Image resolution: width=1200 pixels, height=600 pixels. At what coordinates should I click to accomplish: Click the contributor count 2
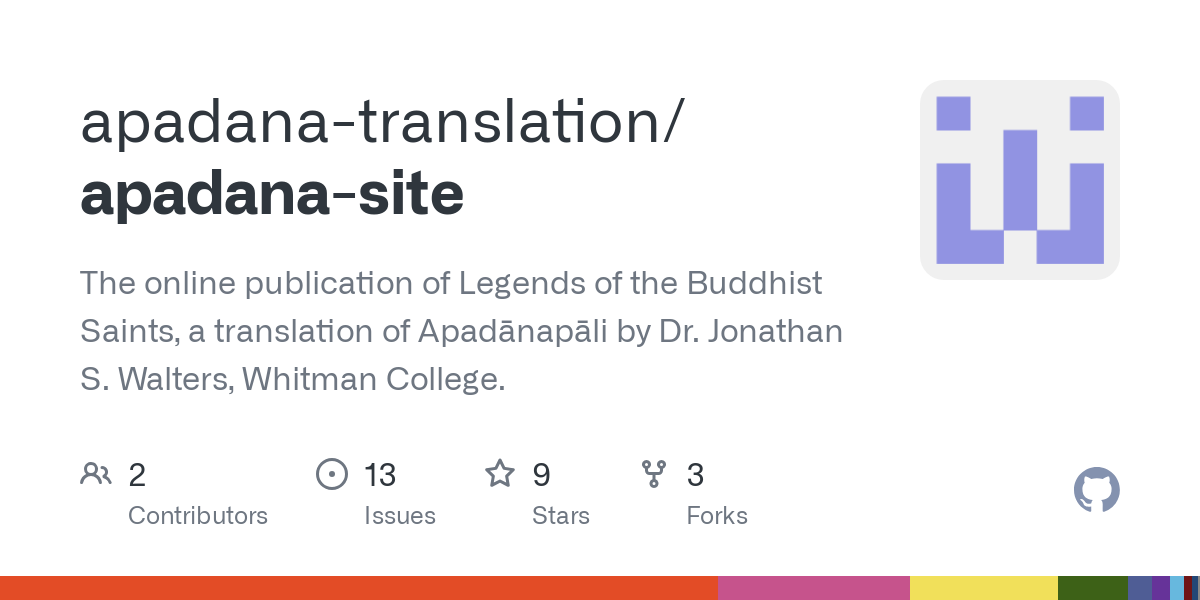click(137, 475)
